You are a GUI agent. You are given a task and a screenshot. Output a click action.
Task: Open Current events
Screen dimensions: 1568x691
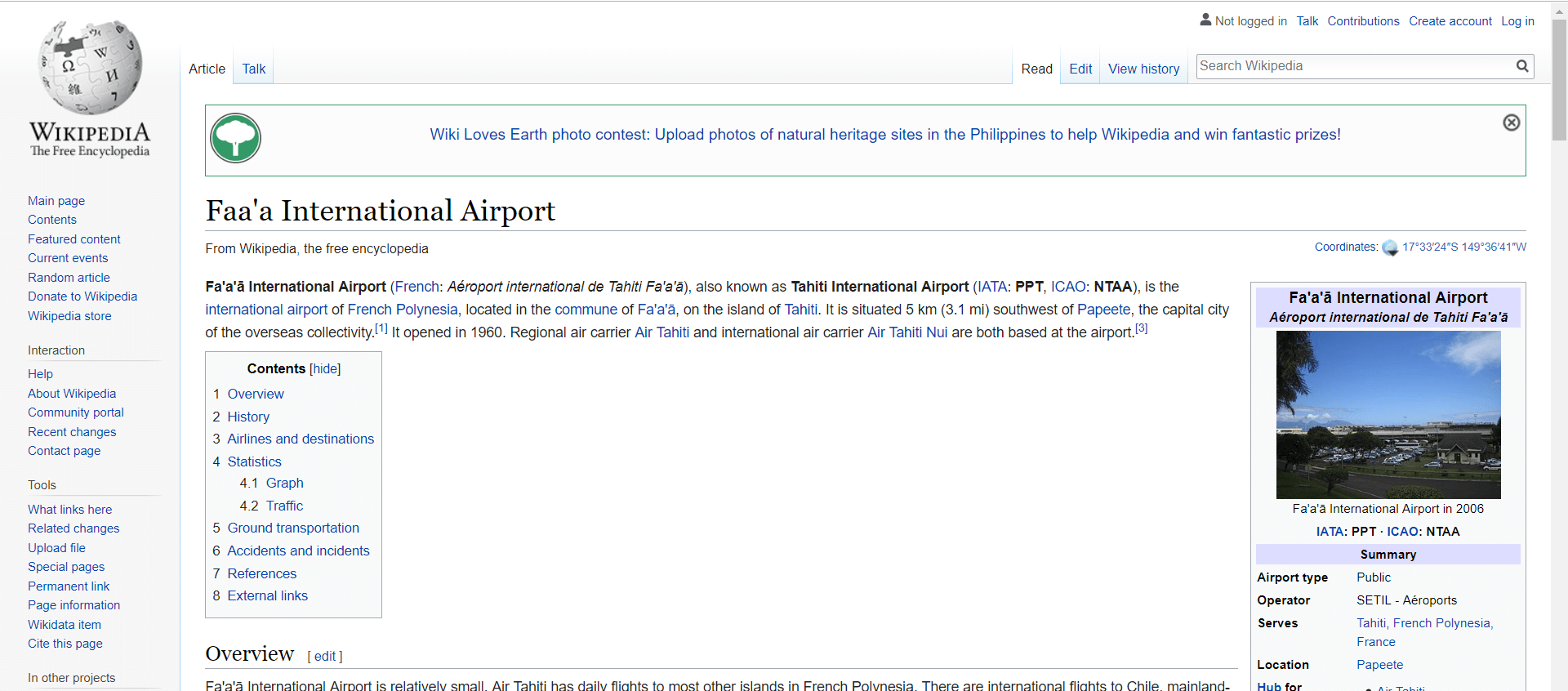(68, 258)
